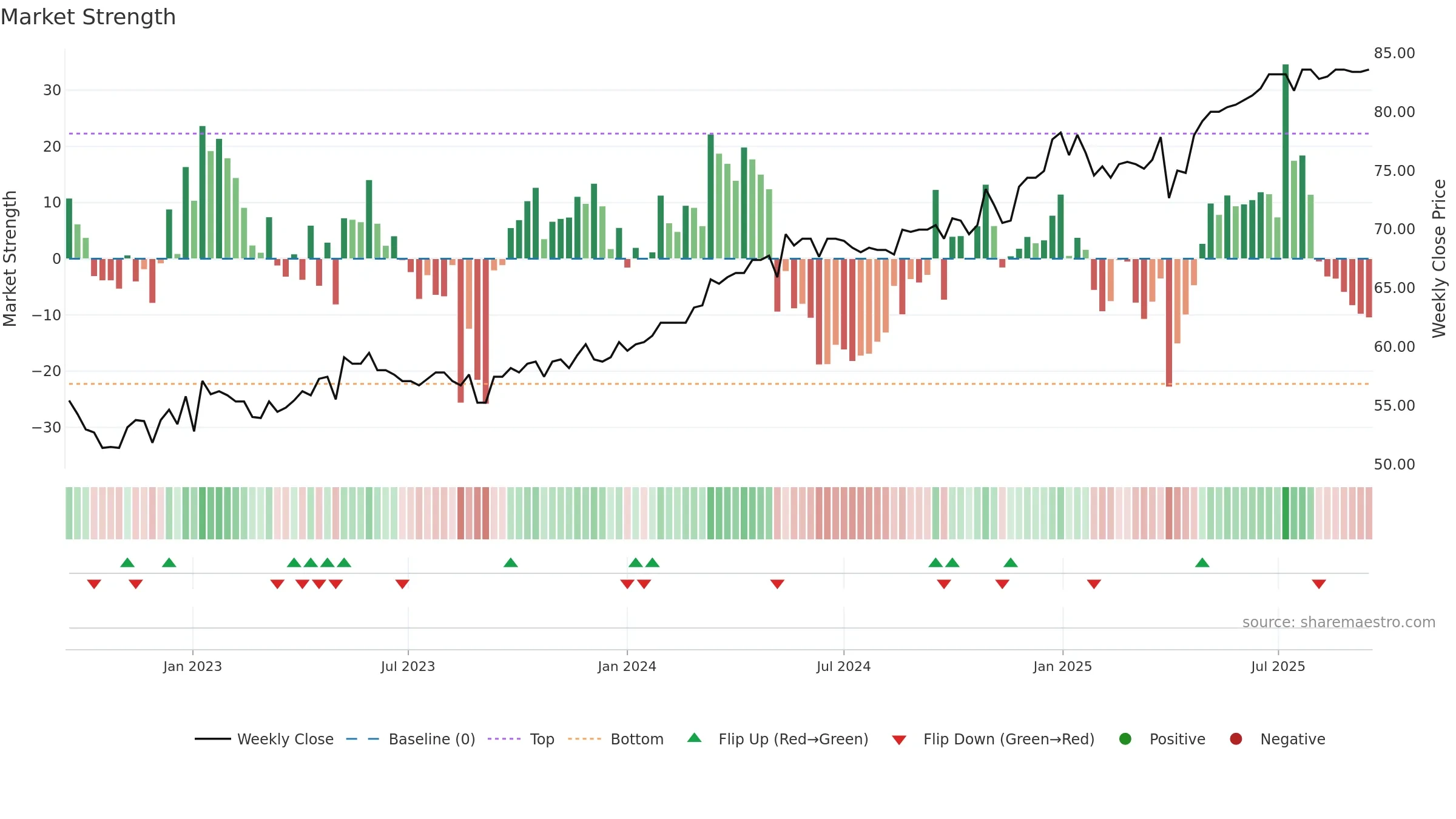Click the Baseline (0) dashed blue legend swatch
Screen dimensions: 1456x819
(x=362, y=739)
